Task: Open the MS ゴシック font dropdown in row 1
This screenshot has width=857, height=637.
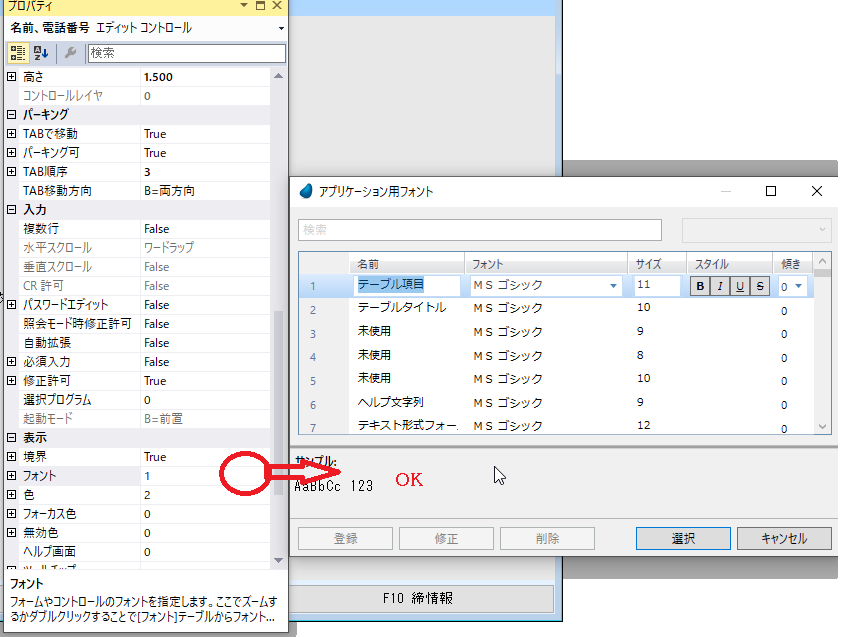Action: click(614, 286)
